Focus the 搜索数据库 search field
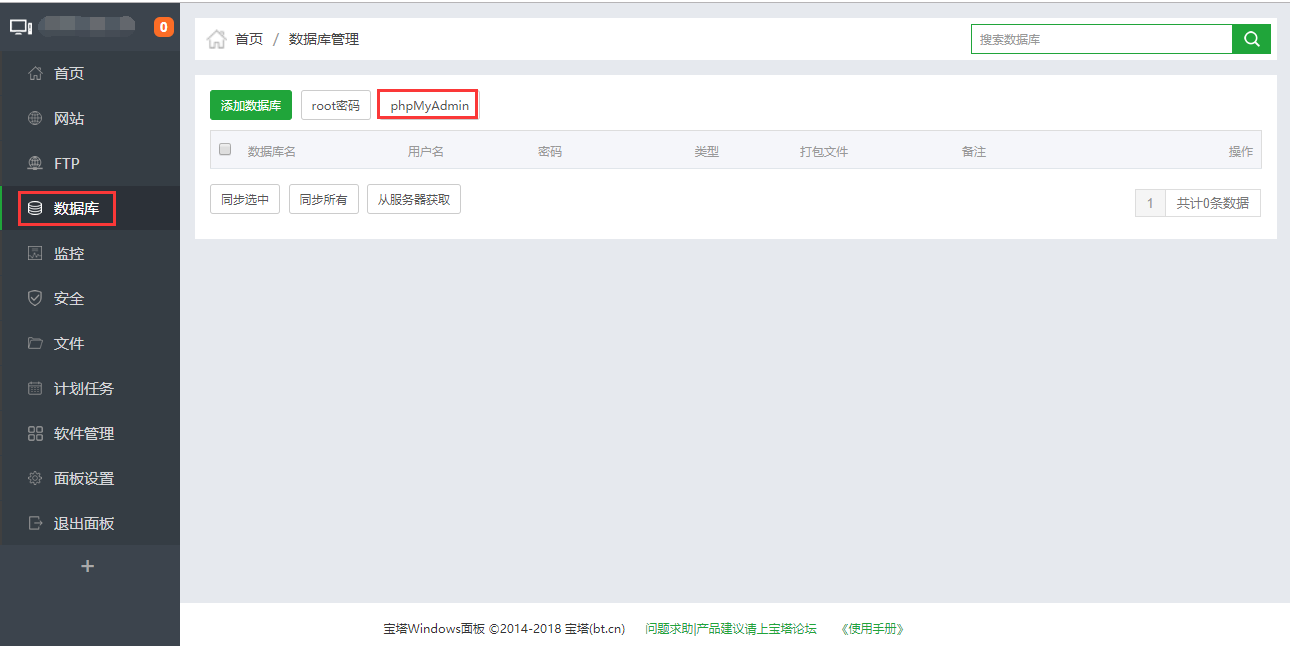This screenshot has height=646, width=1290. (1101, 39)
